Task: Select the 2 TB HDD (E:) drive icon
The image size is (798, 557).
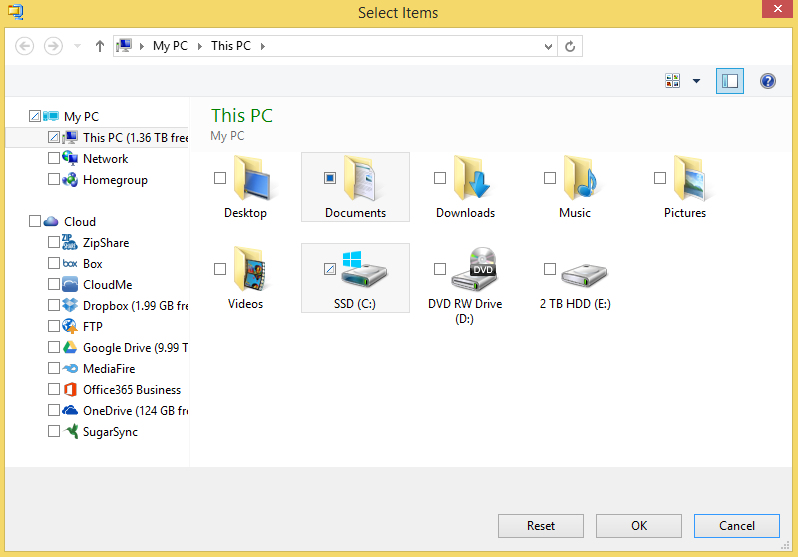Action: click(x=582, y=270)
